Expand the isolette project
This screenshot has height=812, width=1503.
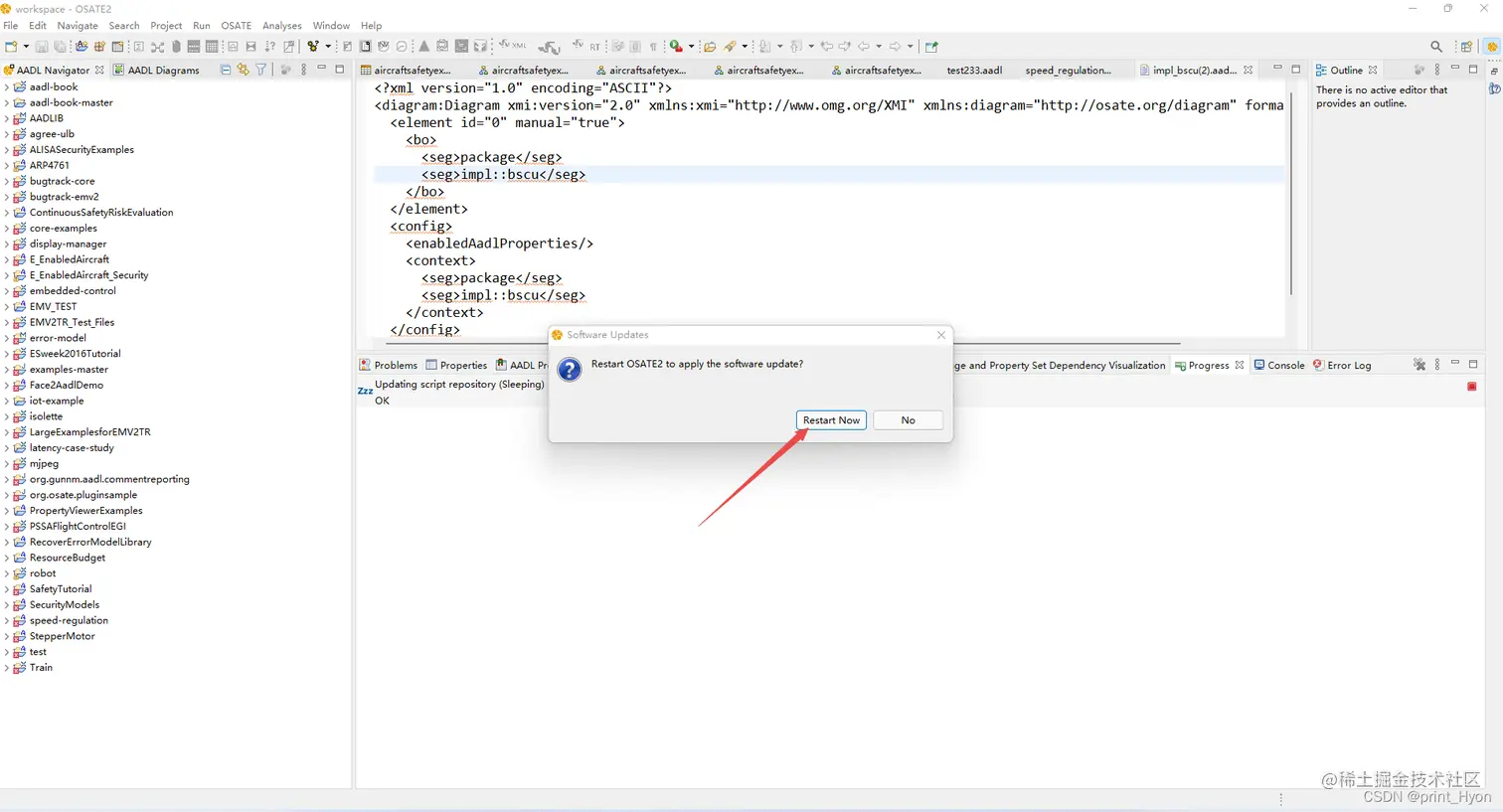pyautogui.click(x=7, y=416)
